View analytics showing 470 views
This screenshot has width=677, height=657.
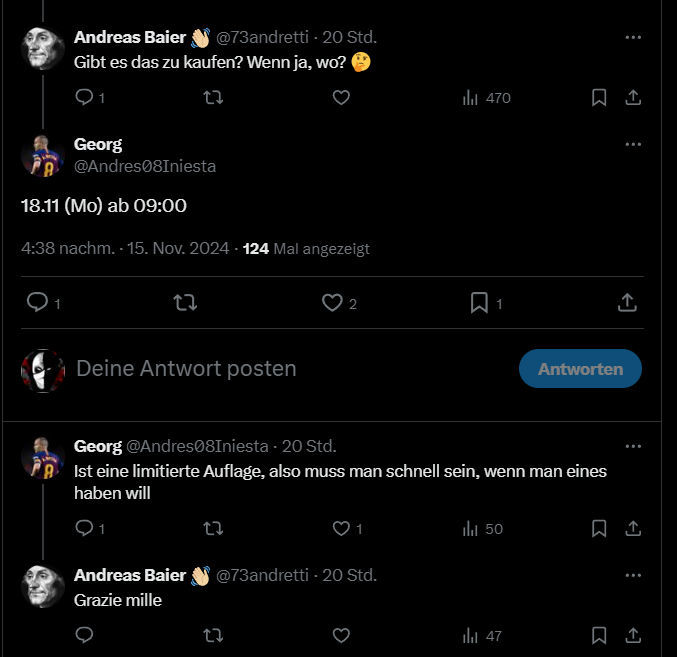[x=486, y=98]
